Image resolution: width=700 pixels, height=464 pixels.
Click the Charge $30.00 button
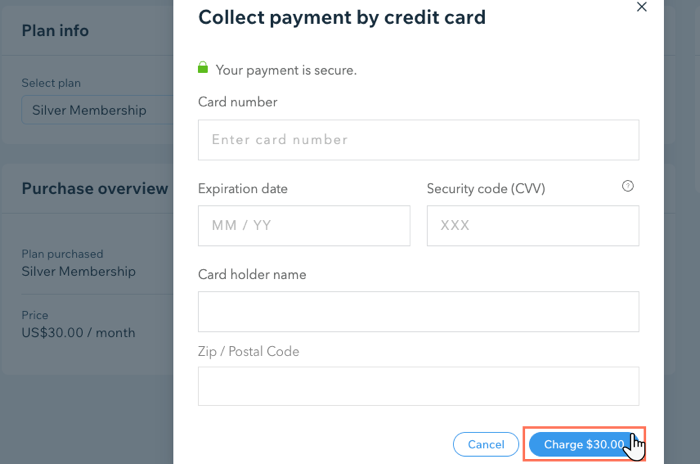tap(584, 444)
